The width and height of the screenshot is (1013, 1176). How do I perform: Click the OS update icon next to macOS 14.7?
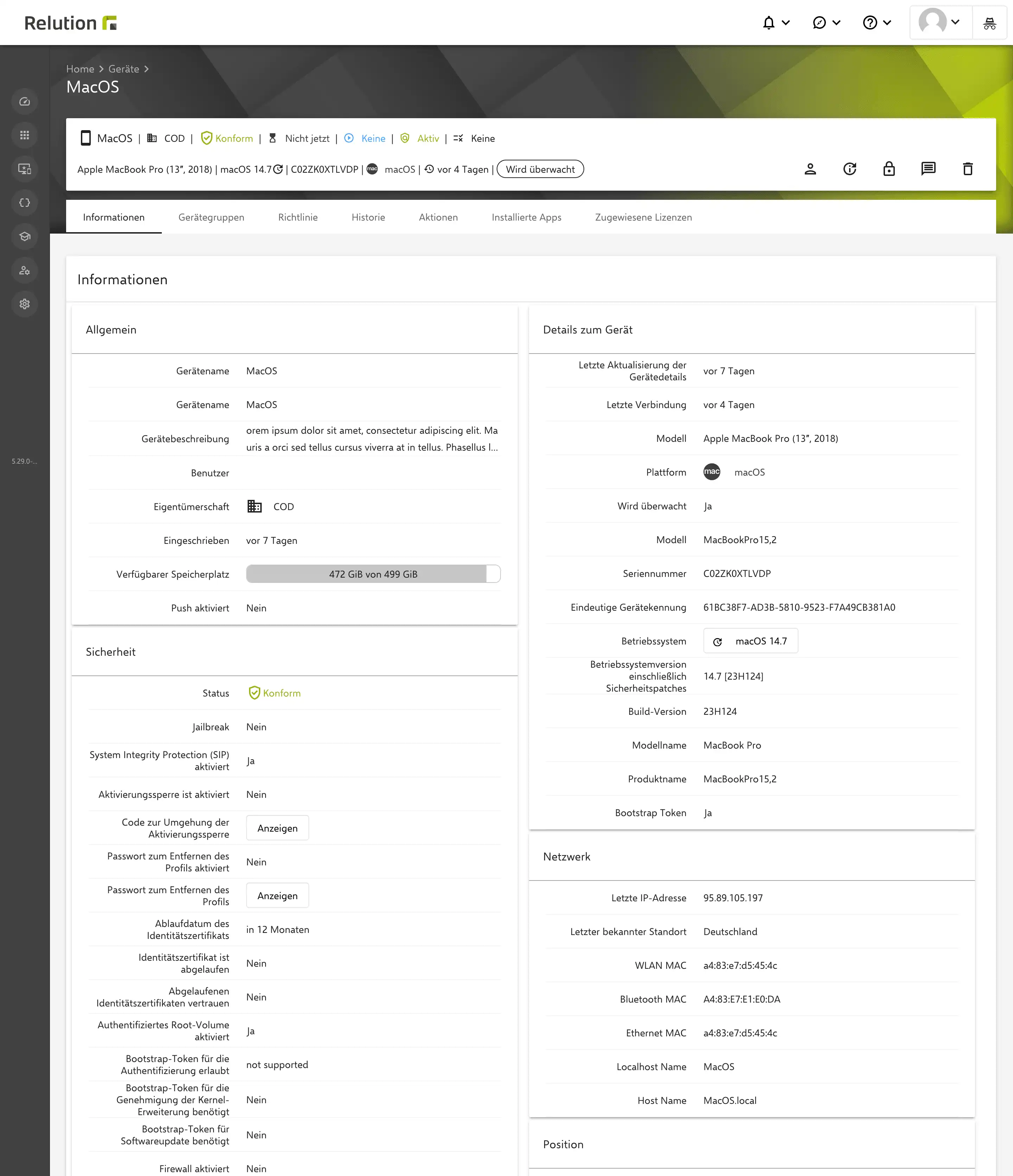pos(278,169)
